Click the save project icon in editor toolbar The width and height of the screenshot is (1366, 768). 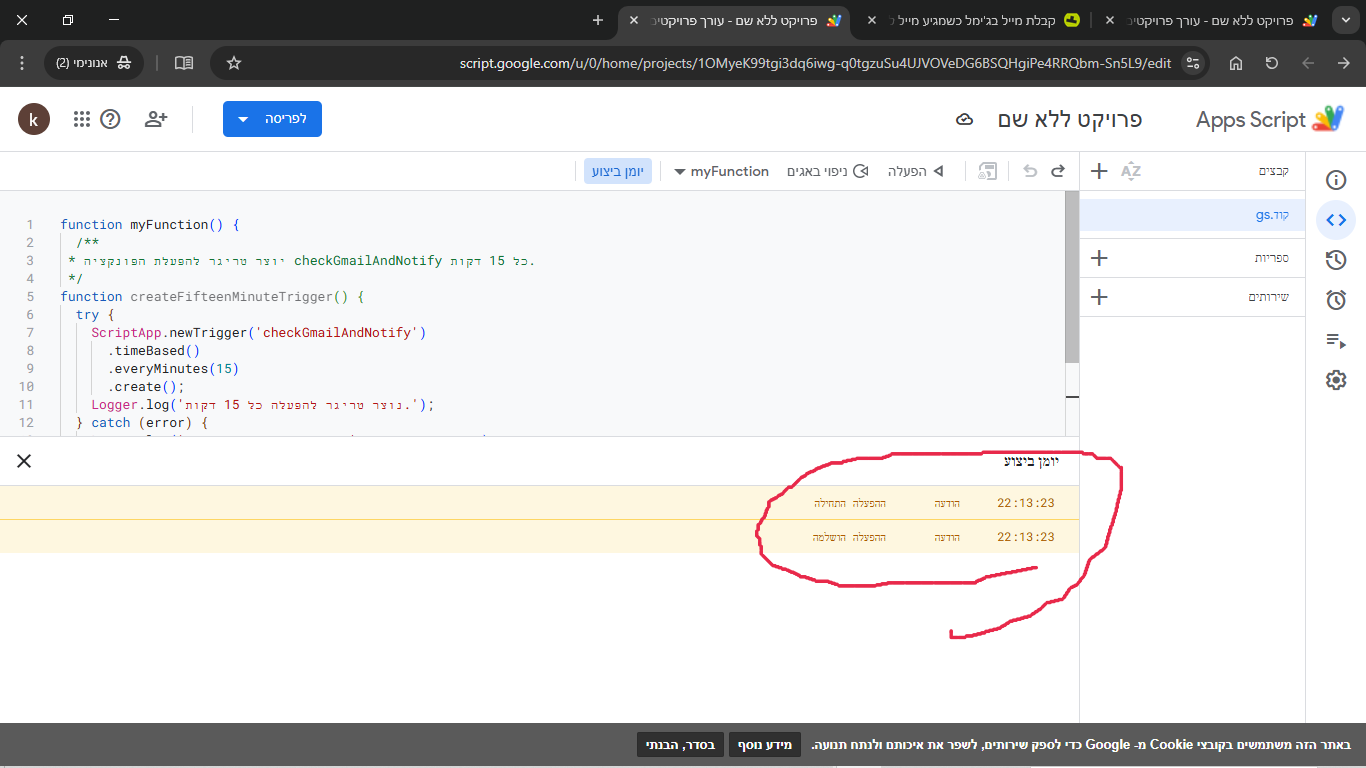pyautogui.click(x=988, y=171)
